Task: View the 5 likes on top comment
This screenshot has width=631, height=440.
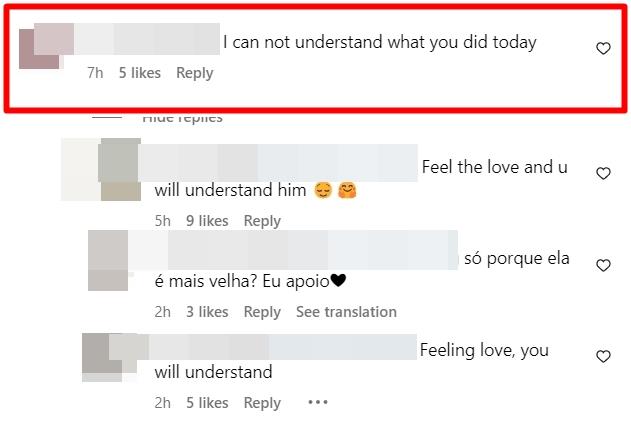Action: (x=139, y=73)
